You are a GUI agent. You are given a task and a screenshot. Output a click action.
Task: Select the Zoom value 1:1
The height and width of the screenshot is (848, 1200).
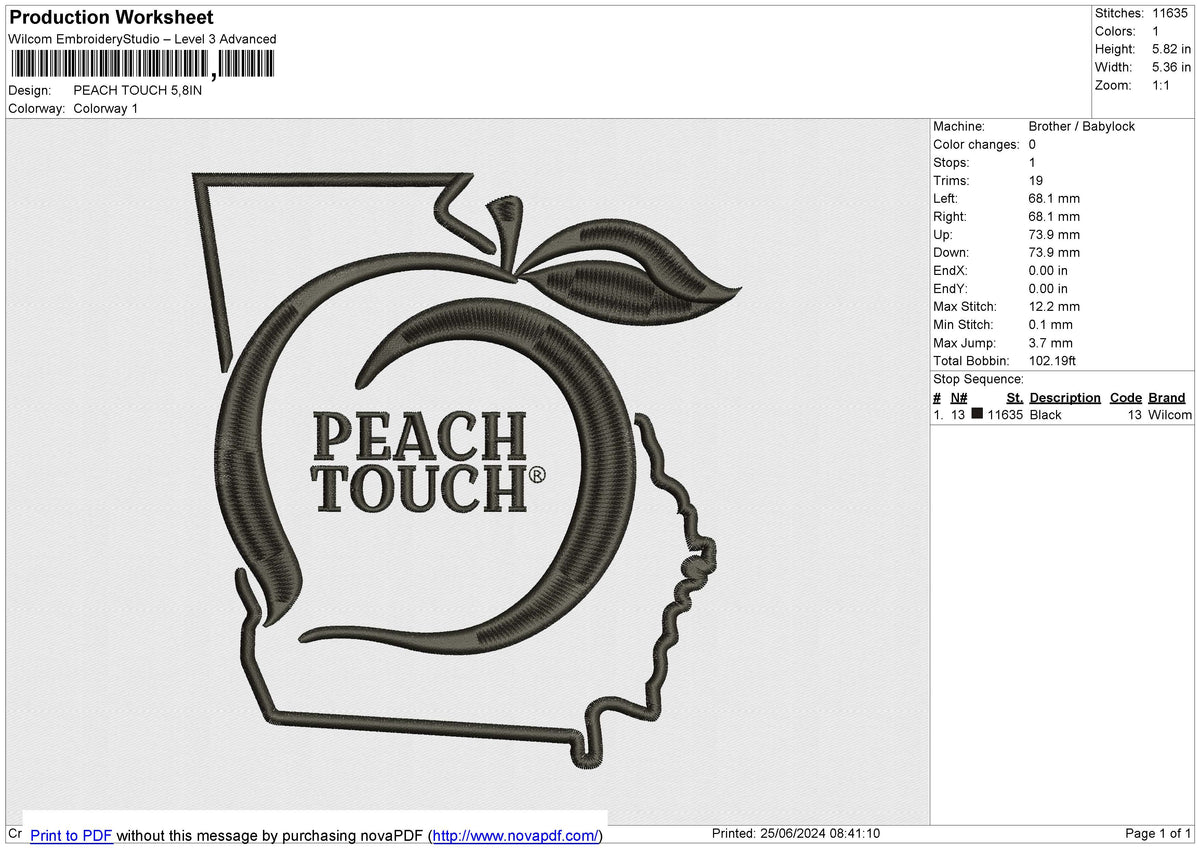[x=1162, y=85]
